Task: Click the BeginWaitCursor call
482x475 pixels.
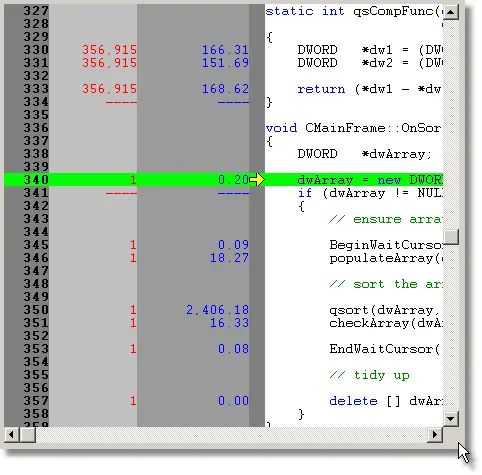Action: click(386, 245)
